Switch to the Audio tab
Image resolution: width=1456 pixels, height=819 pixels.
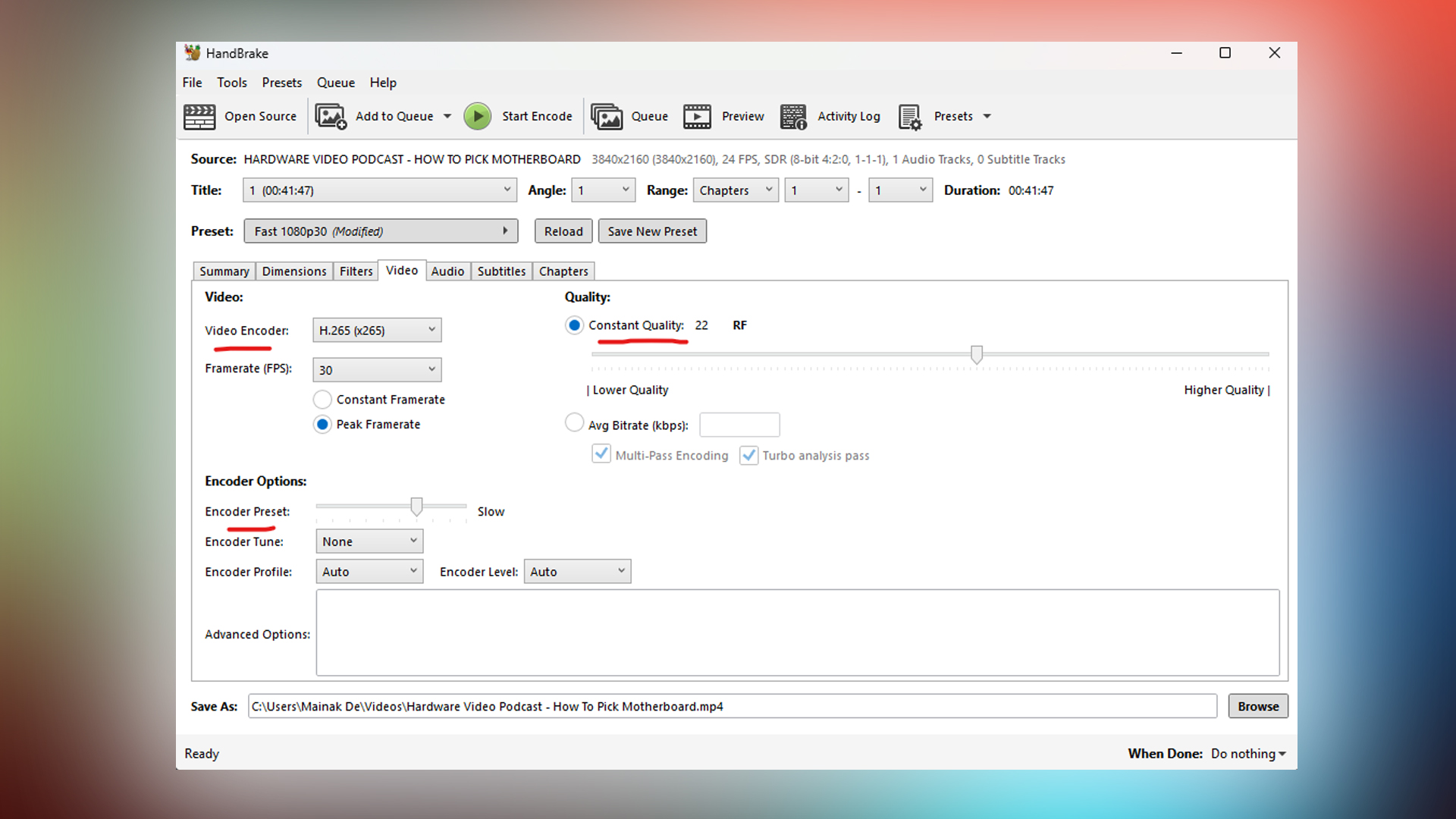(x=447, y=271)
